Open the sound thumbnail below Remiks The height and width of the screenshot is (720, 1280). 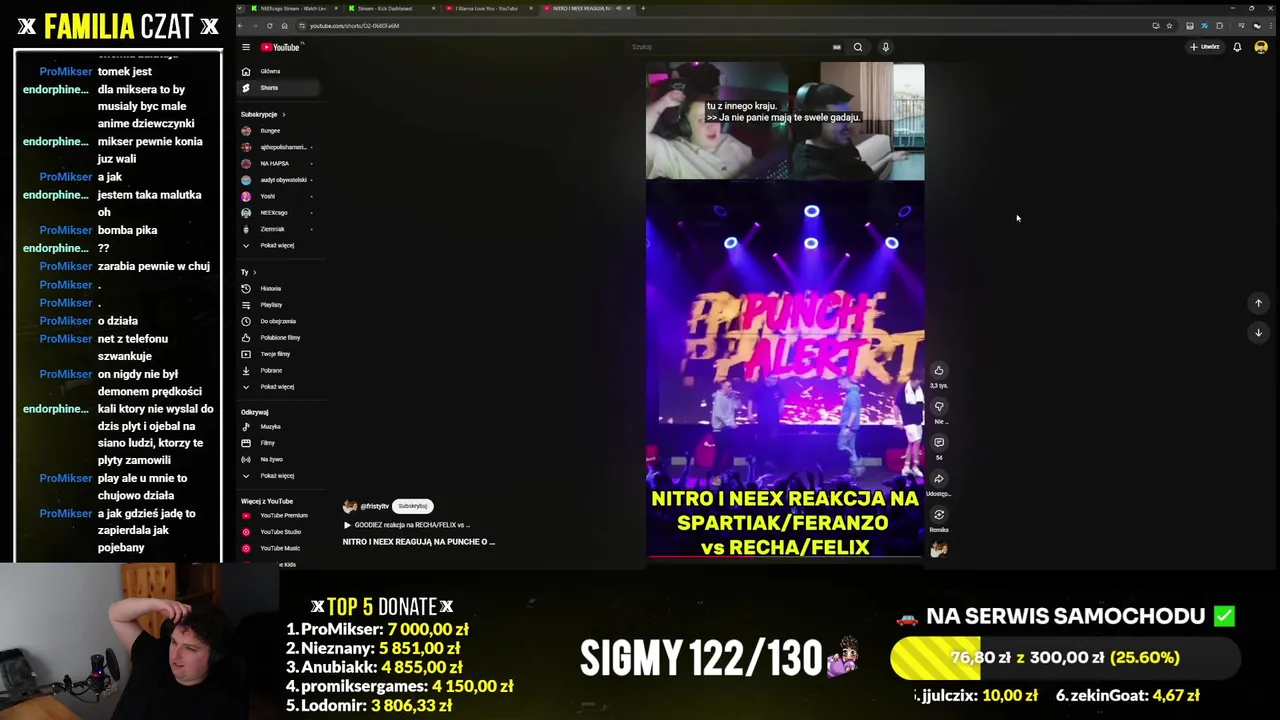[939, 549]
